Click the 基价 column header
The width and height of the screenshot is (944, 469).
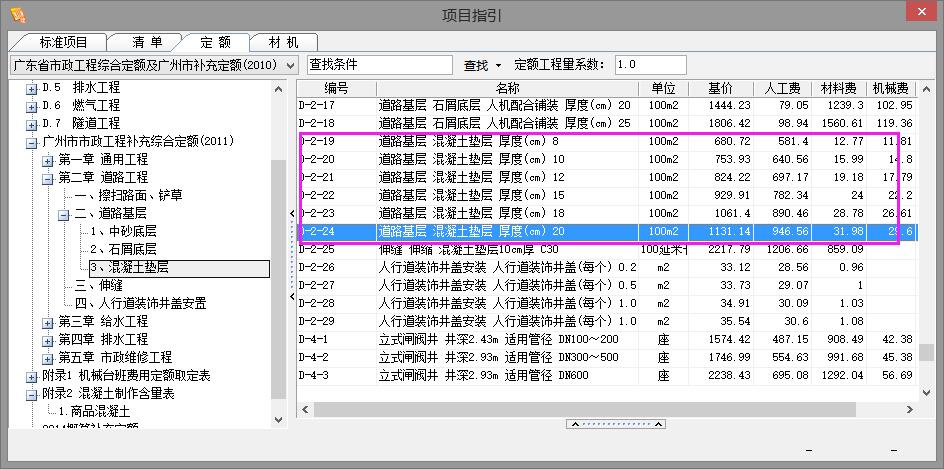[x=721, y=89]
